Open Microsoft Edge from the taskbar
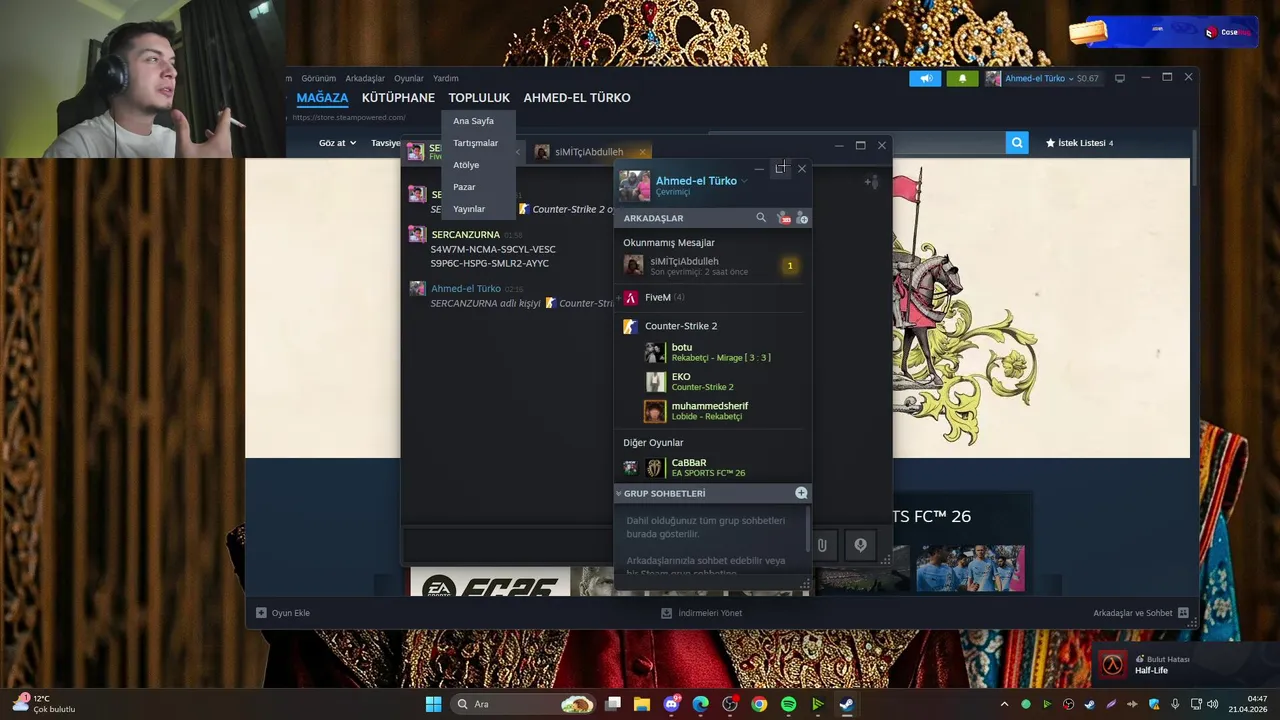 700,704
